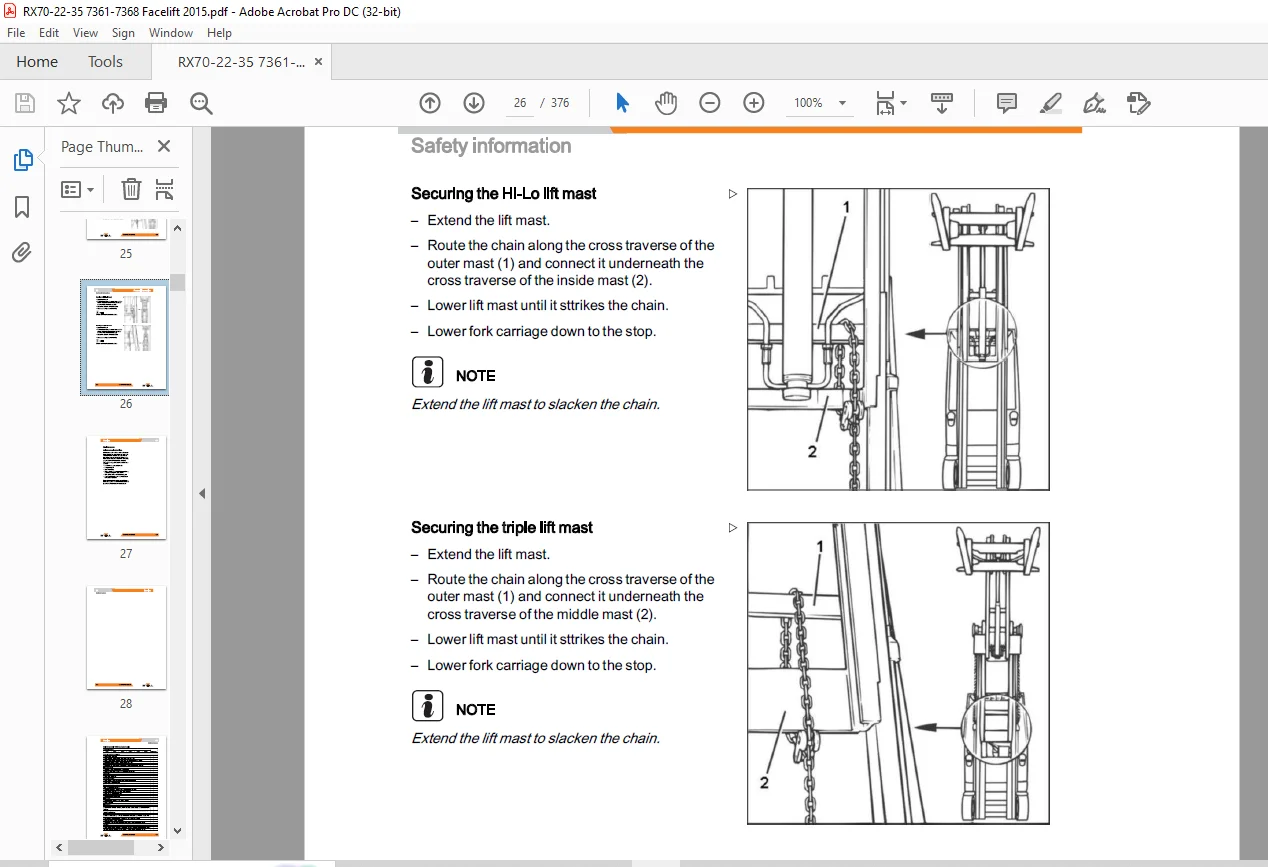Viewport: 1268px width, 867px height.
Task: Click the 'Securing the Hi-Lo lift mast' heading
Action: [504, 194]
